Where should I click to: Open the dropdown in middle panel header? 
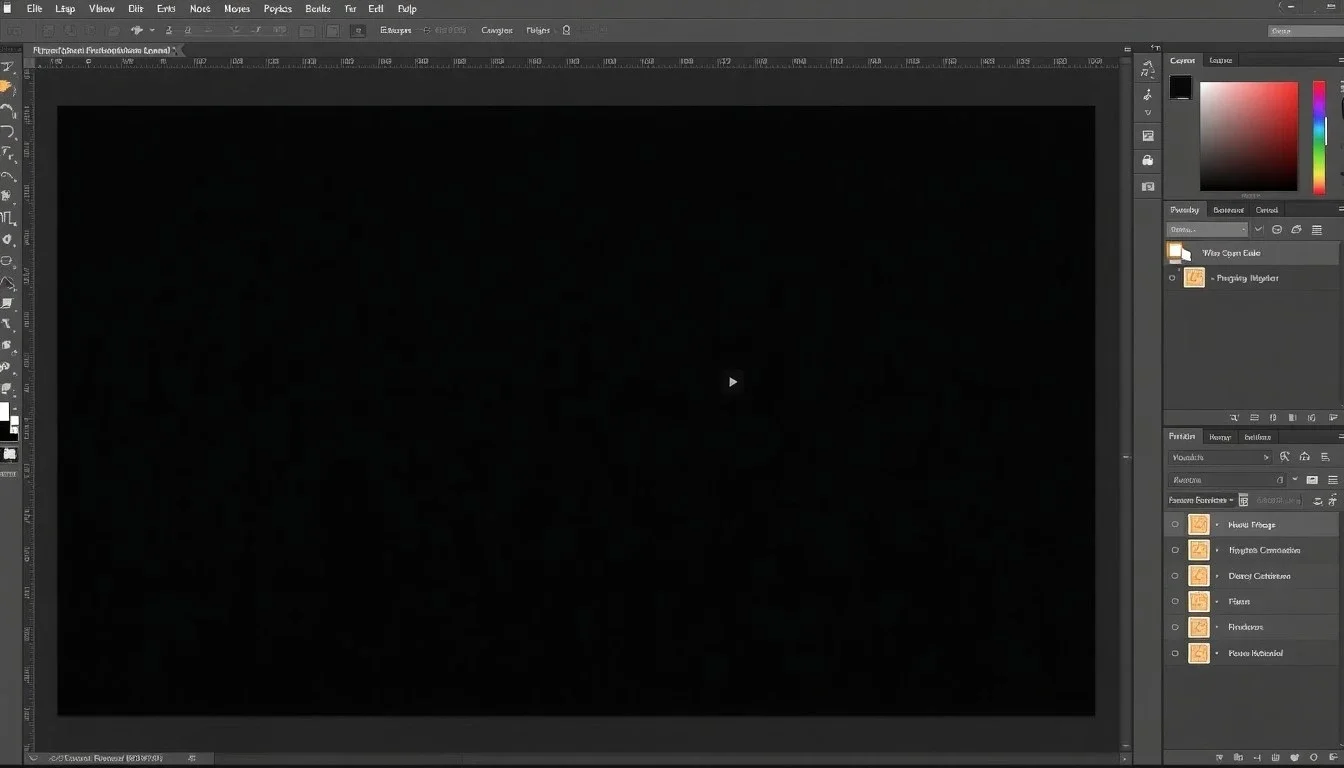pyautogui.click(x=1207, y=229)
